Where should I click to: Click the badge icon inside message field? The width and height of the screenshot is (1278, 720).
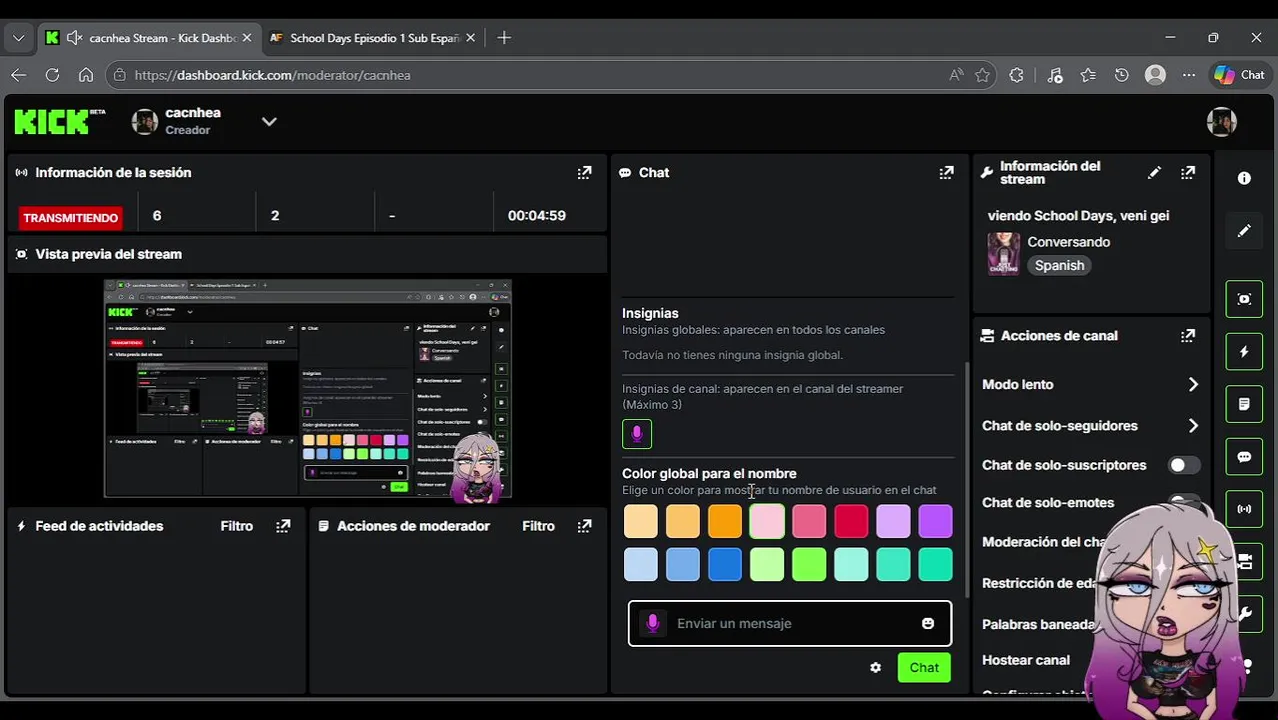click(653, 623)
